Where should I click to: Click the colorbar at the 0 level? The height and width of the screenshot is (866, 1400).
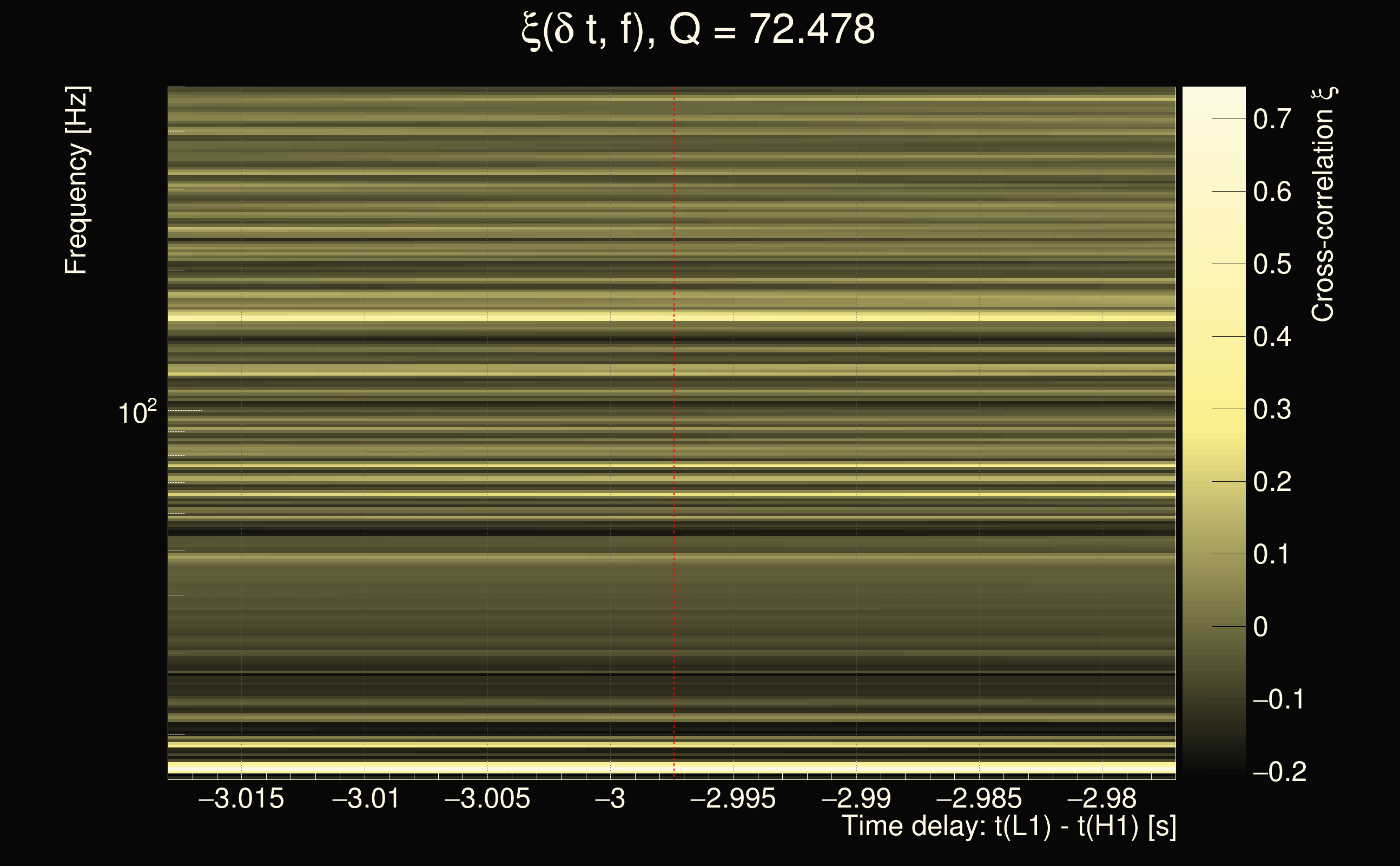pyautogui.click(x=1213, y=627)
